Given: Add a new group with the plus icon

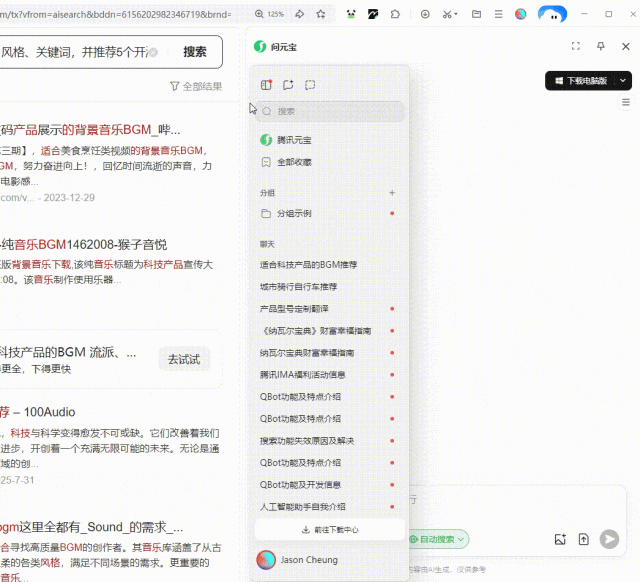Looking at the screenshot, I should click(392, 192).
